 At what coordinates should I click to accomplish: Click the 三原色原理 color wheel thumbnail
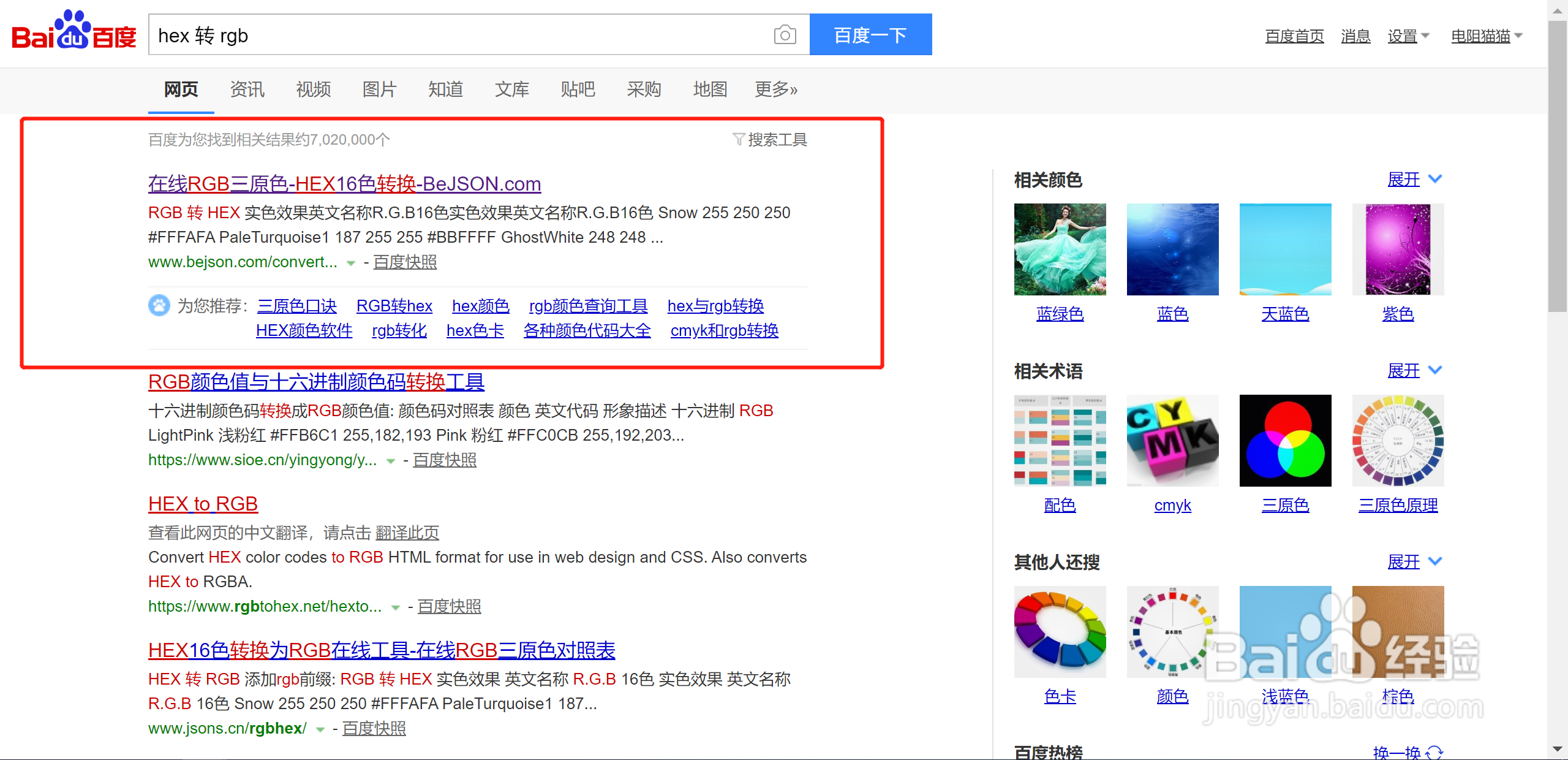pos(1398,441)
